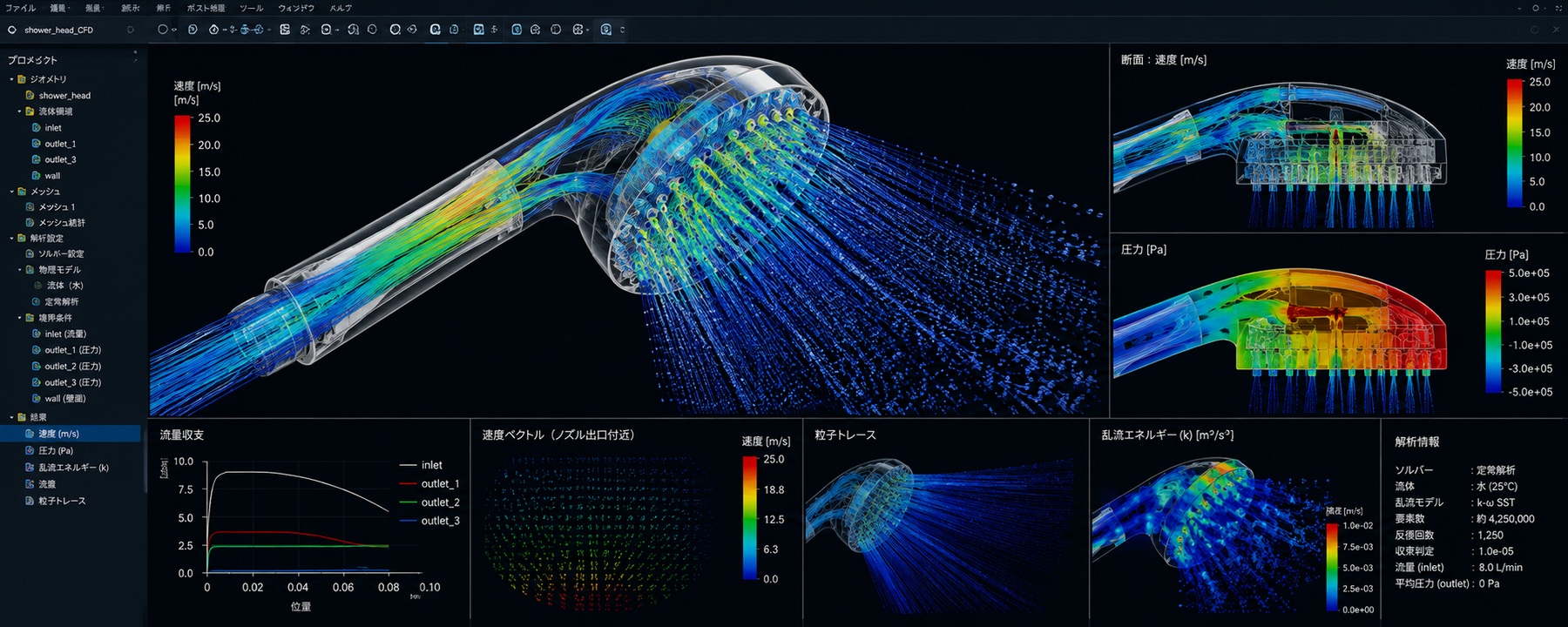Click the 粒子トレース result icon

pyautogui.click(x=30, y=501)
